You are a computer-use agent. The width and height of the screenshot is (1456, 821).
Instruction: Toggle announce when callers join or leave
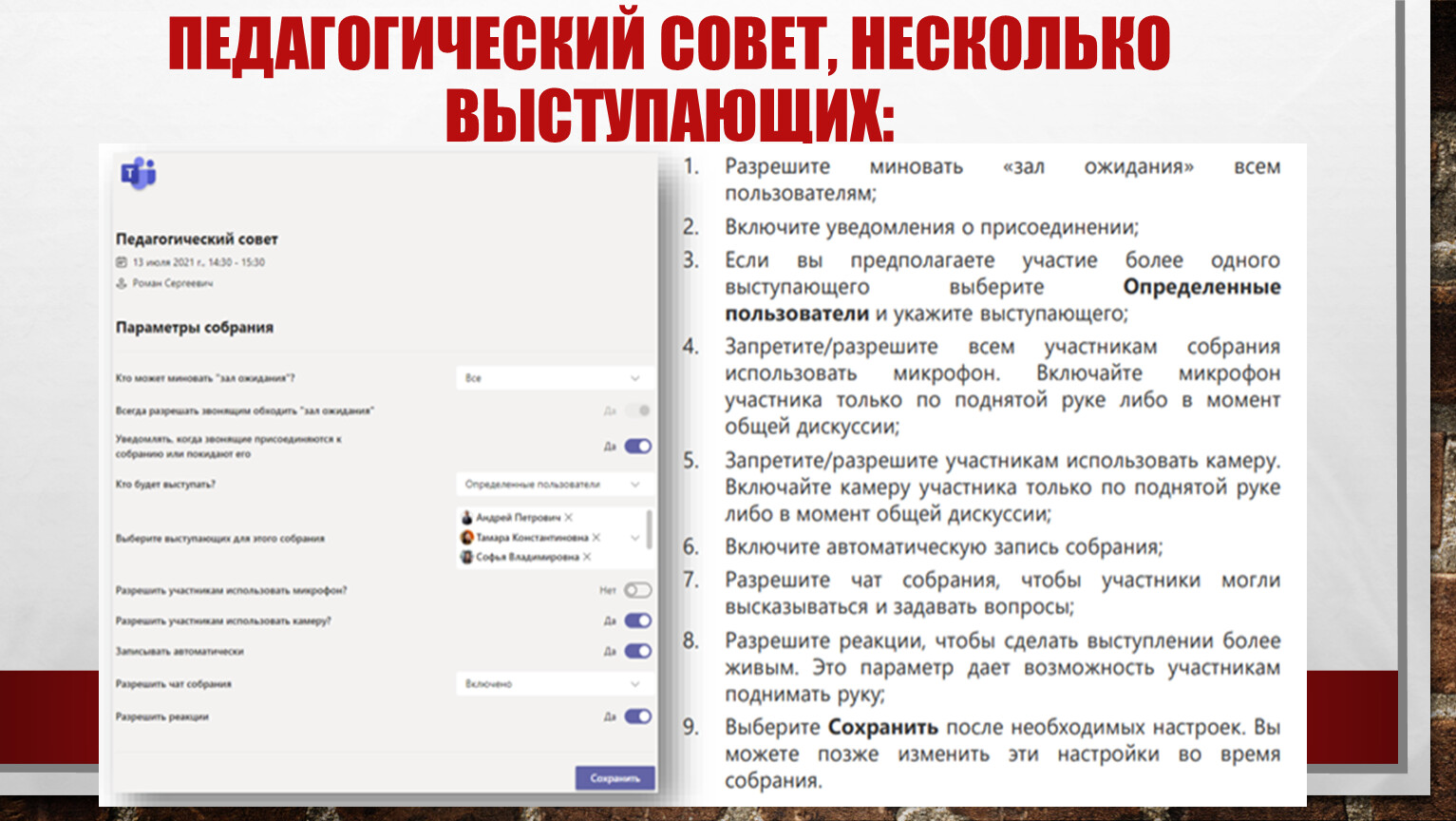pos(638,446)
